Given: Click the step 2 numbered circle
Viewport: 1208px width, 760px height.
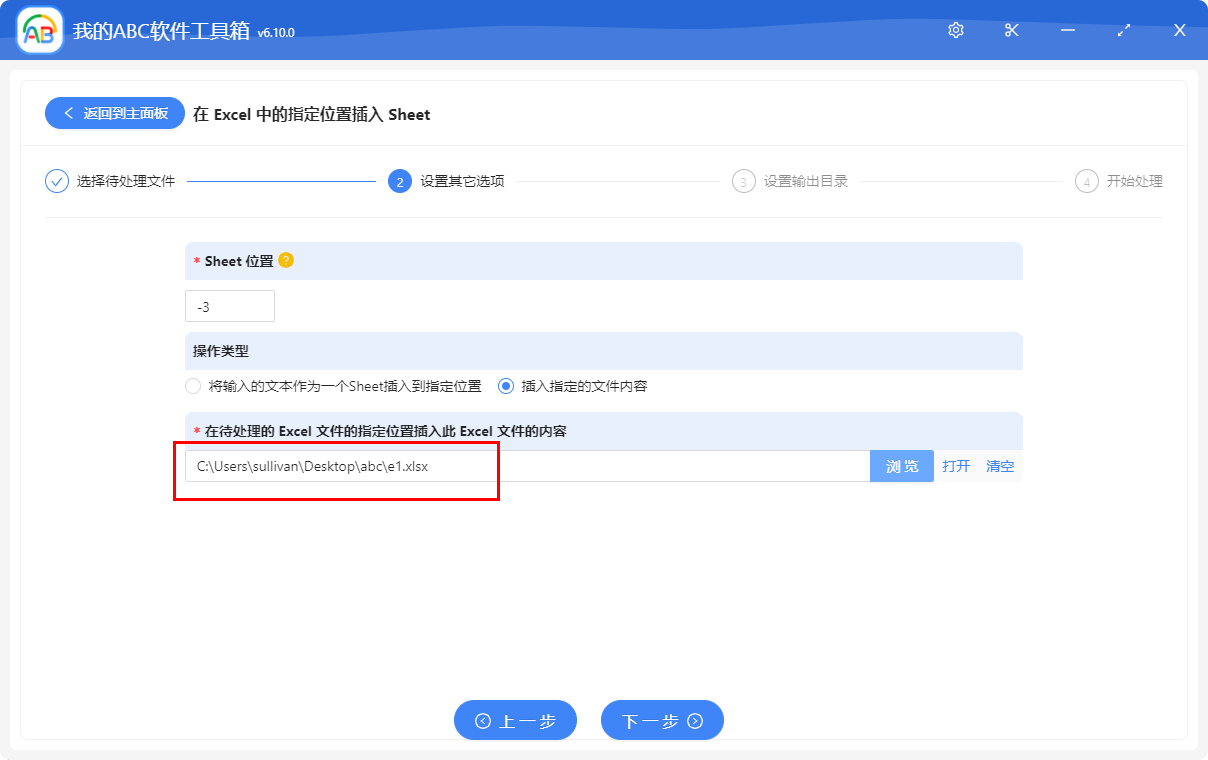Looking at the screenshot, I should pos(400,181).
